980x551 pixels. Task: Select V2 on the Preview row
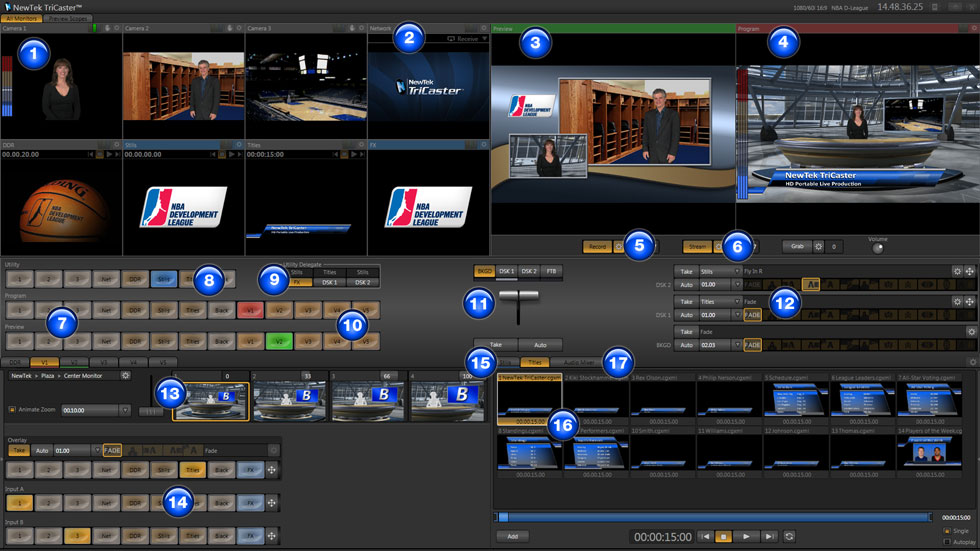(x=279, y=341)
